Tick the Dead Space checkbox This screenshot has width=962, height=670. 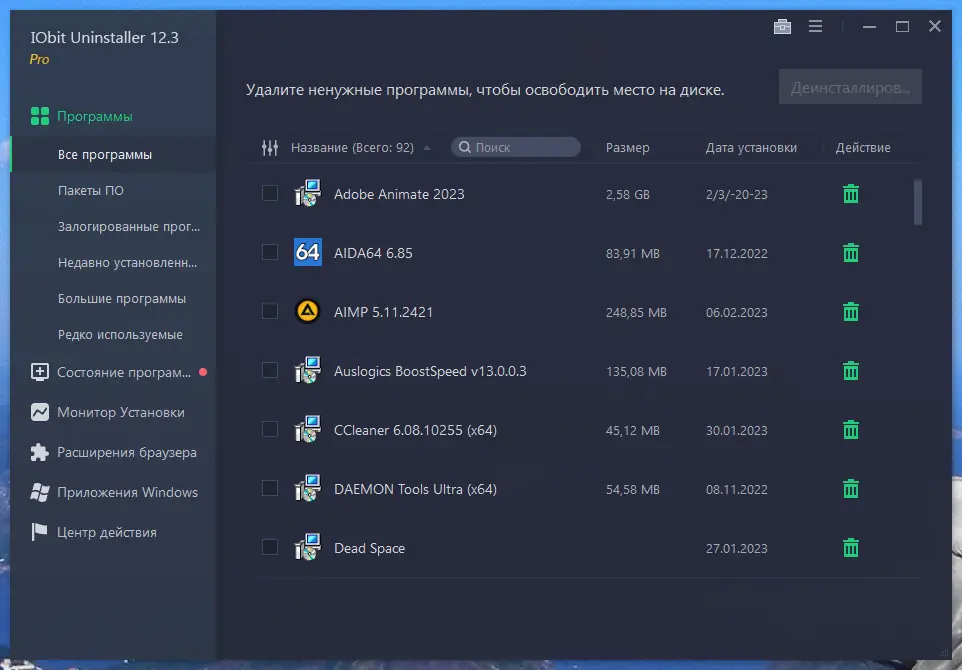click(x=270, y=547)
